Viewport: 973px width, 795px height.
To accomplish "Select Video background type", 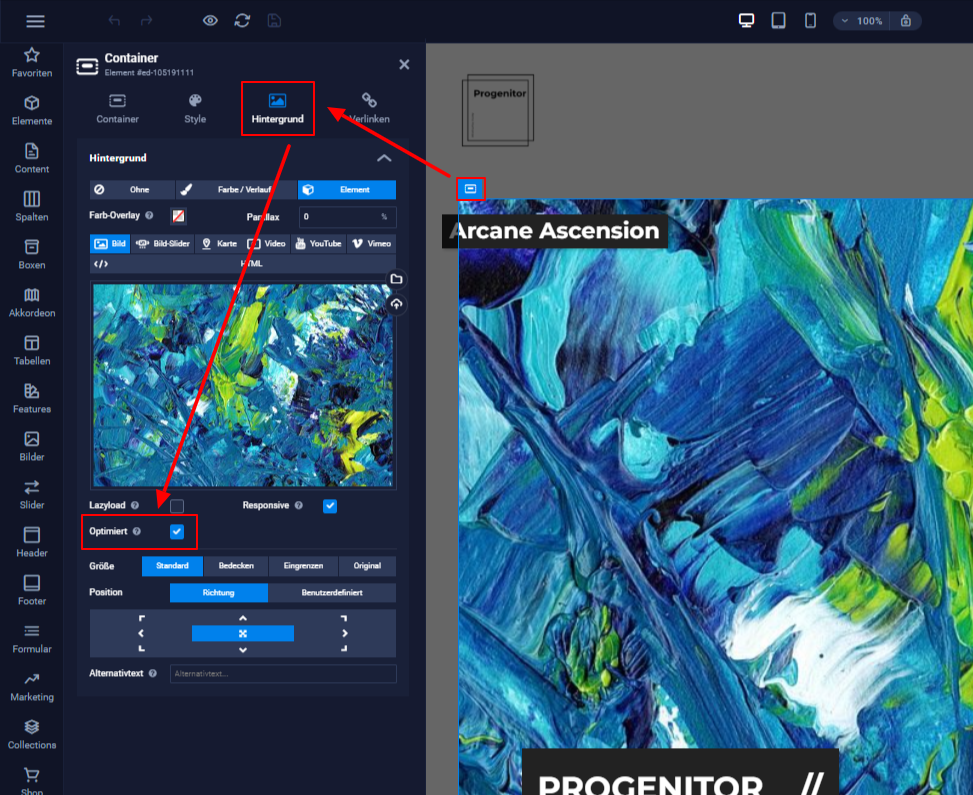I will click(267, 244).
